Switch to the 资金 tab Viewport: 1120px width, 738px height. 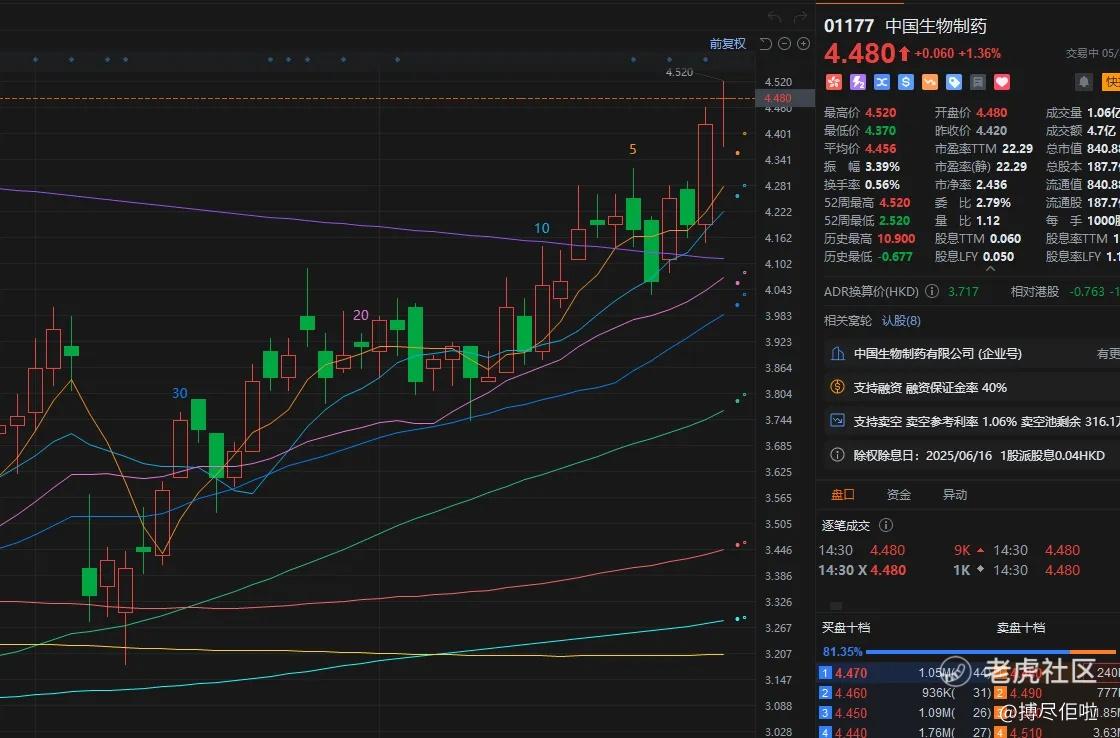click(899, 494)
